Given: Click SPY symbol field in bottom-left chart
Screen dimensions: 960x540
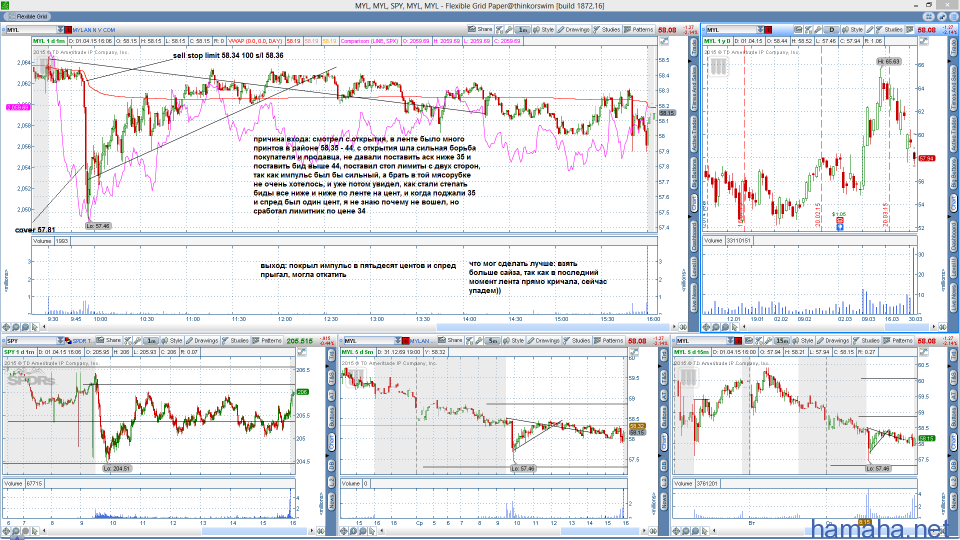Looking at the screenshot, I should (31, 340).
